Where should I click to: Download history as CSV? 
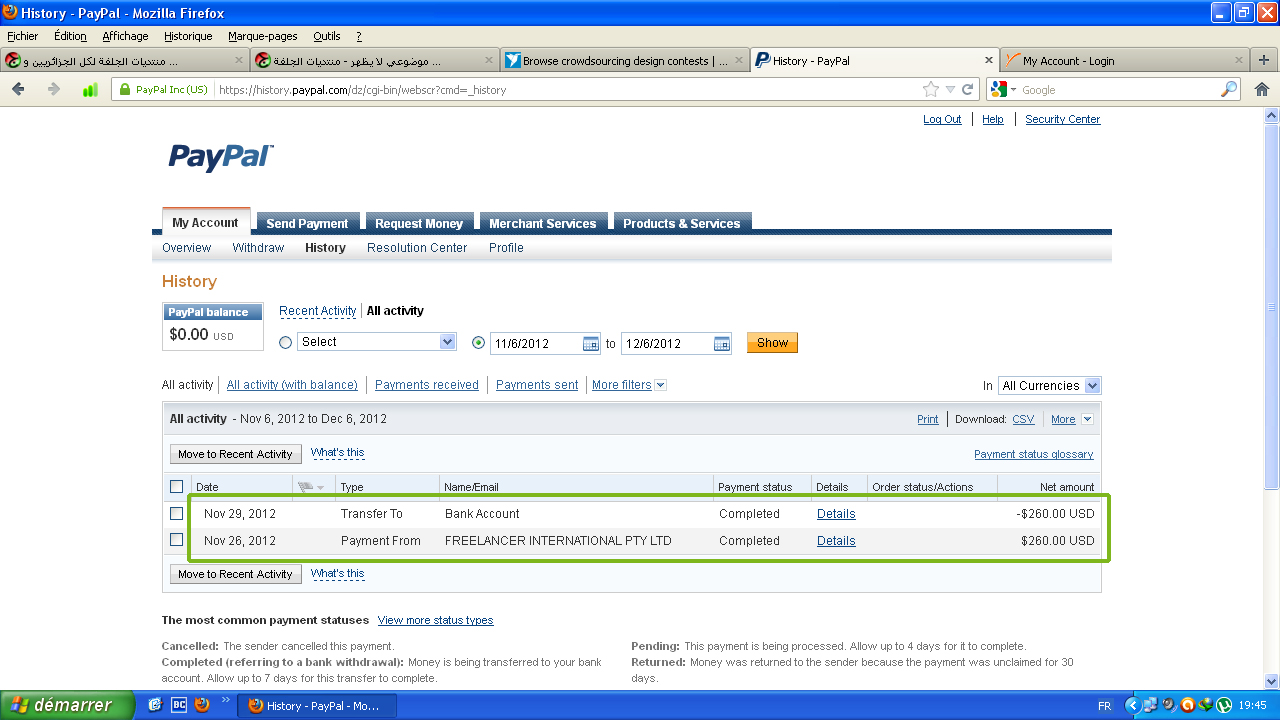point(1023,420)
